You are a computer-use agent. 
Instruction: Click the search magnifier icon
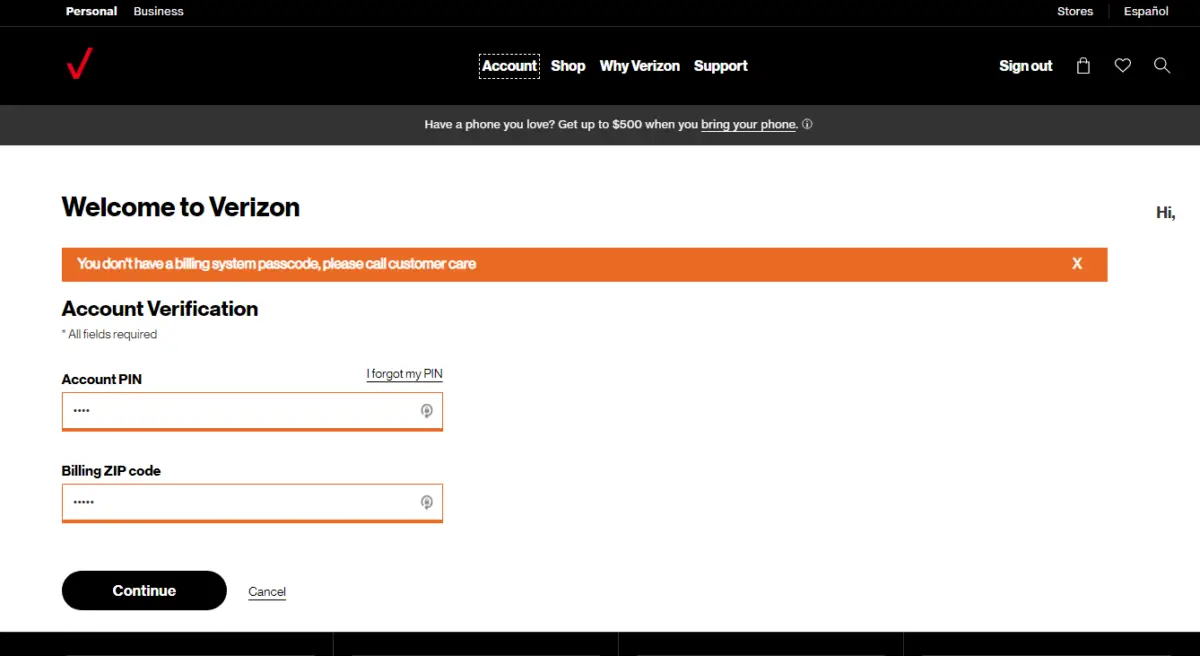[x=1162, y=66]
